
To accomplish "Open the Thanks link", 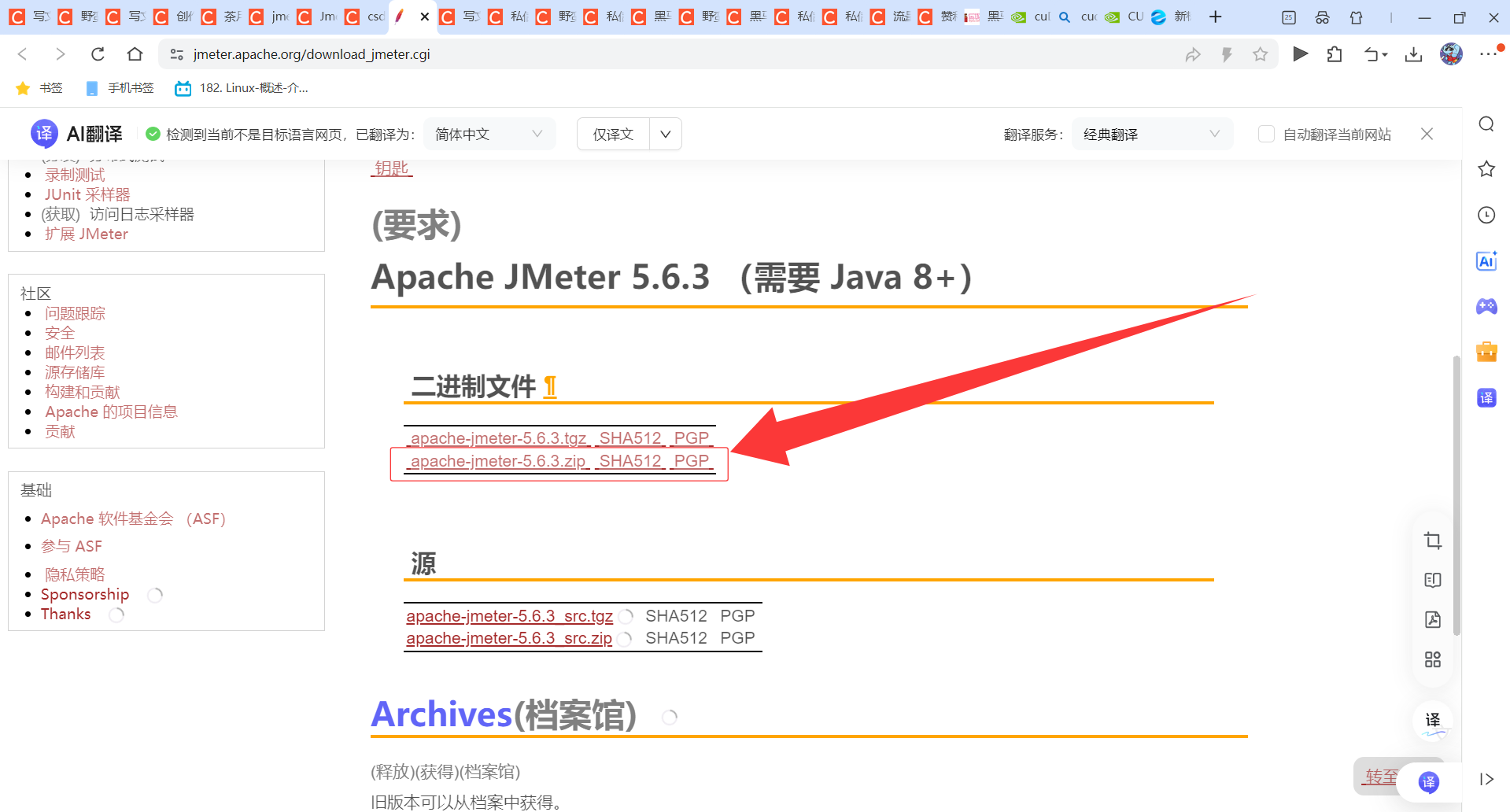I will (x=65, y=614).
